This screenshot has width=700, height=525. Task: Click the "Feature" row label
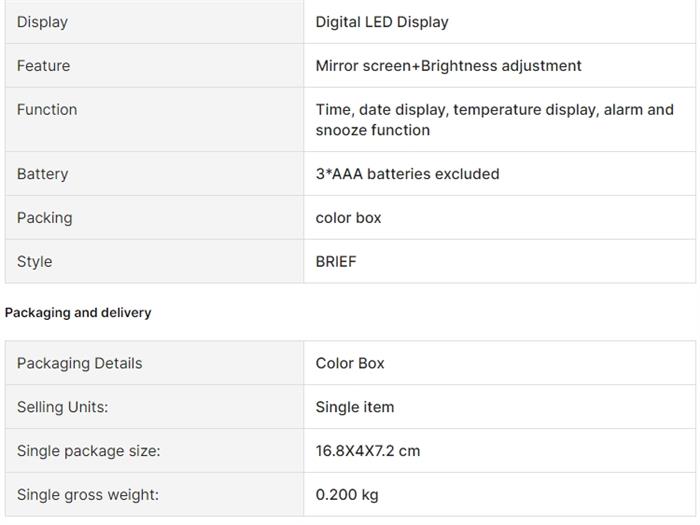pos(43,66)
